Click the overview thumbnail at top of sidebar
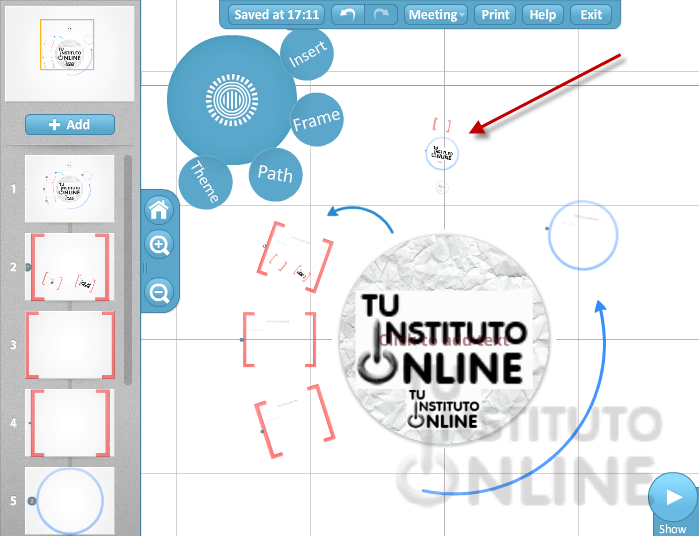The height and width of the screenshot is (536, 699). (x=70, y=54)
